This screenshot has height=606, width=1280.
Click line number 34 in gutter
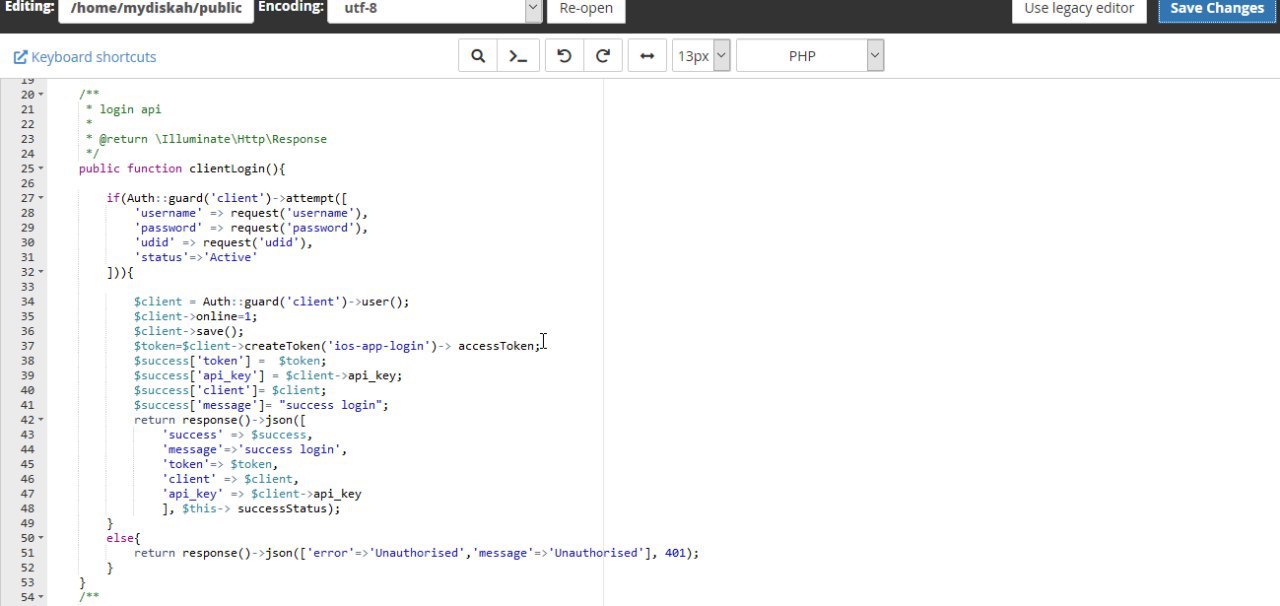point(27,302)
